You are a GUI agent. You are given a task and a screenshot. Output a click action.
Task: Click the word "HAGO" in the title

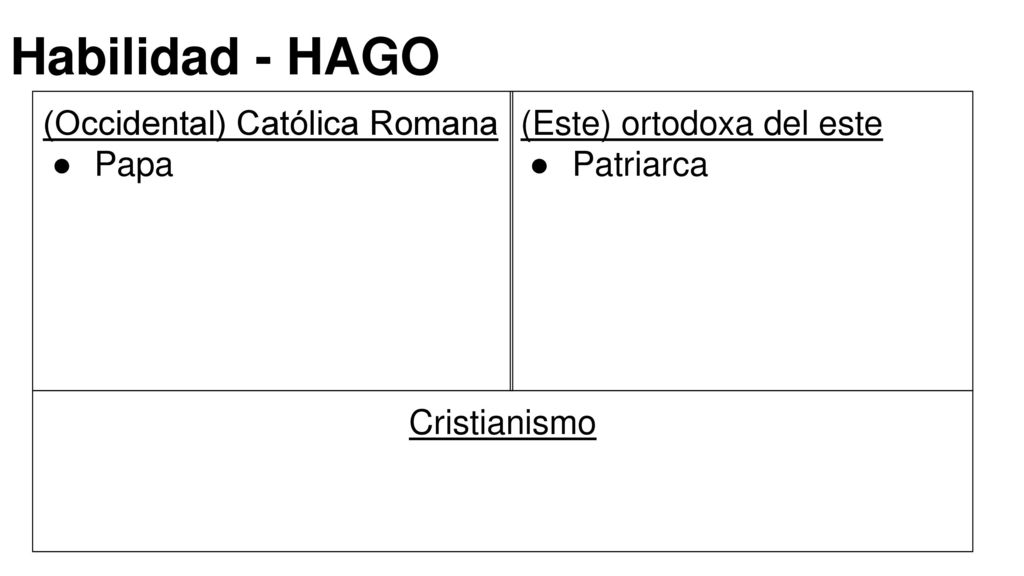tap(363, 57)
